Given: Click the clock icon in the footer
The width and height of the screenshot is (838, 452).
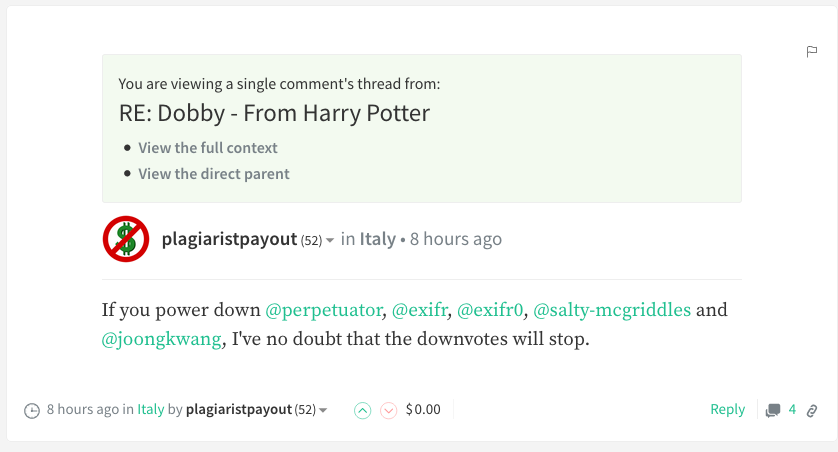Looking at the screenshot, I should coord(32,410).
